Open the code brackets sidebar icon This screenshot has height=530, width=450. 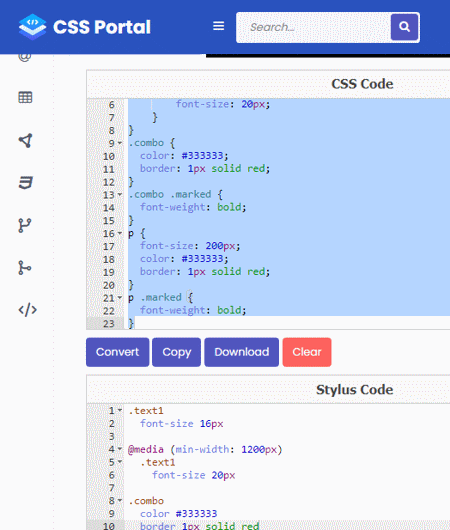click(x=27, y=310)
